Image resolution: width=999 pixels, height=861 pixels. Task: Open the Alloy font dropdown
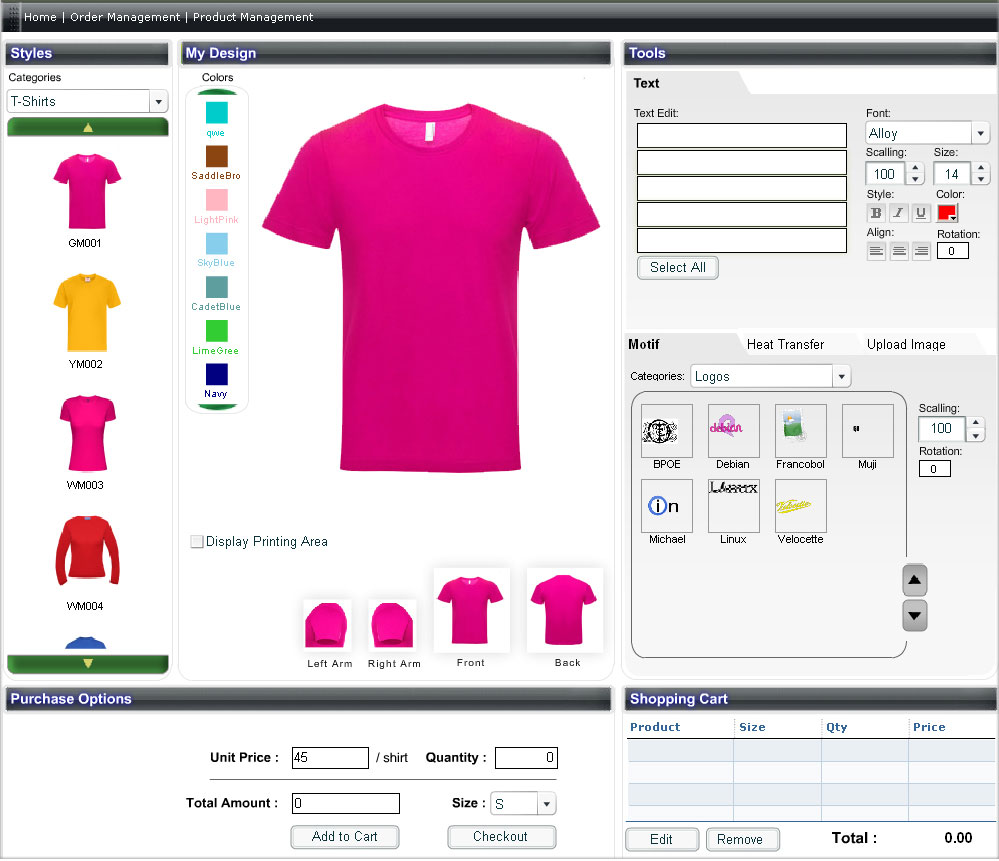click(x=981, y=133)
